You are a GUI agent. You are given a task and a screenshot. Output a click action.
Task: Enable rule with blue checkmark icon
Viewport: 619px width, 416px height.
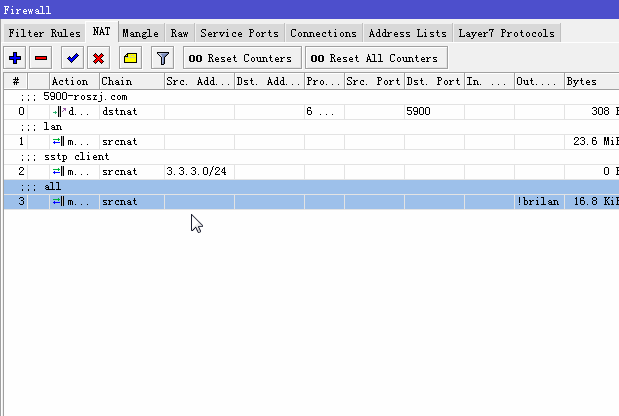click(73, 58)
